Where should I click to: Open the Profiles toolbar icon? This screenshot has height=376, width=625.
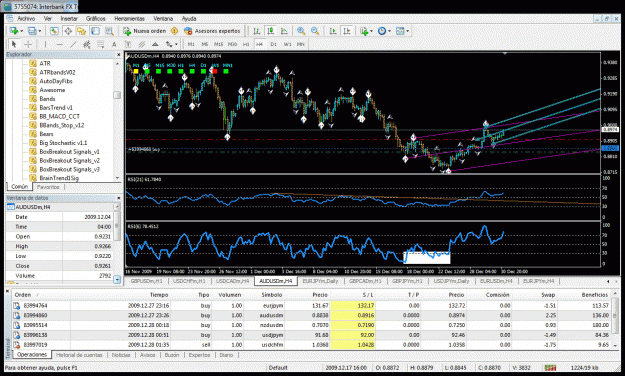31,31
